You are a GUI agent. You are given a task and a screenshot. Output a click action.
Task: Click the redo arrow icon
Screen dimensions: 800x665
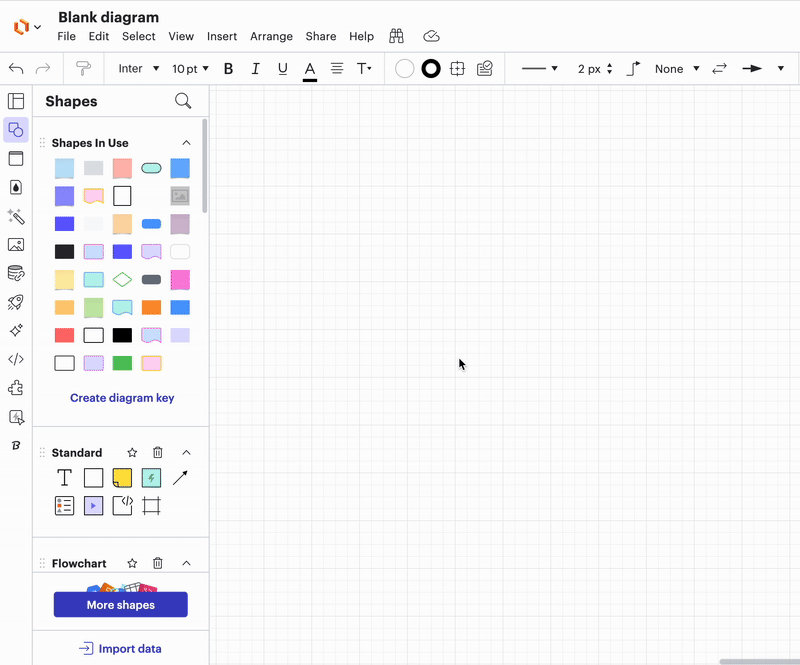[x=43, y=68]
